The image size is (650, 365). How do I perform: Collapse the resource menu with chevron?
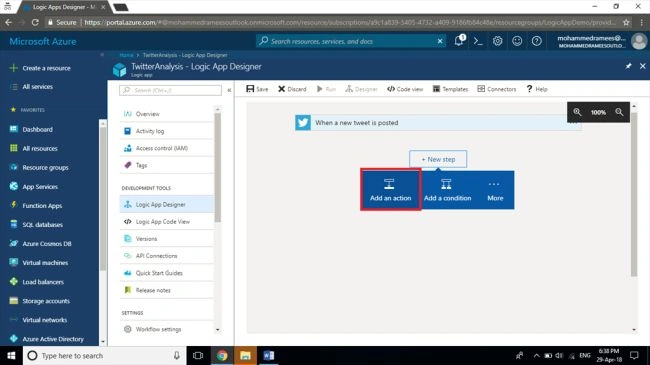point(229,90)
